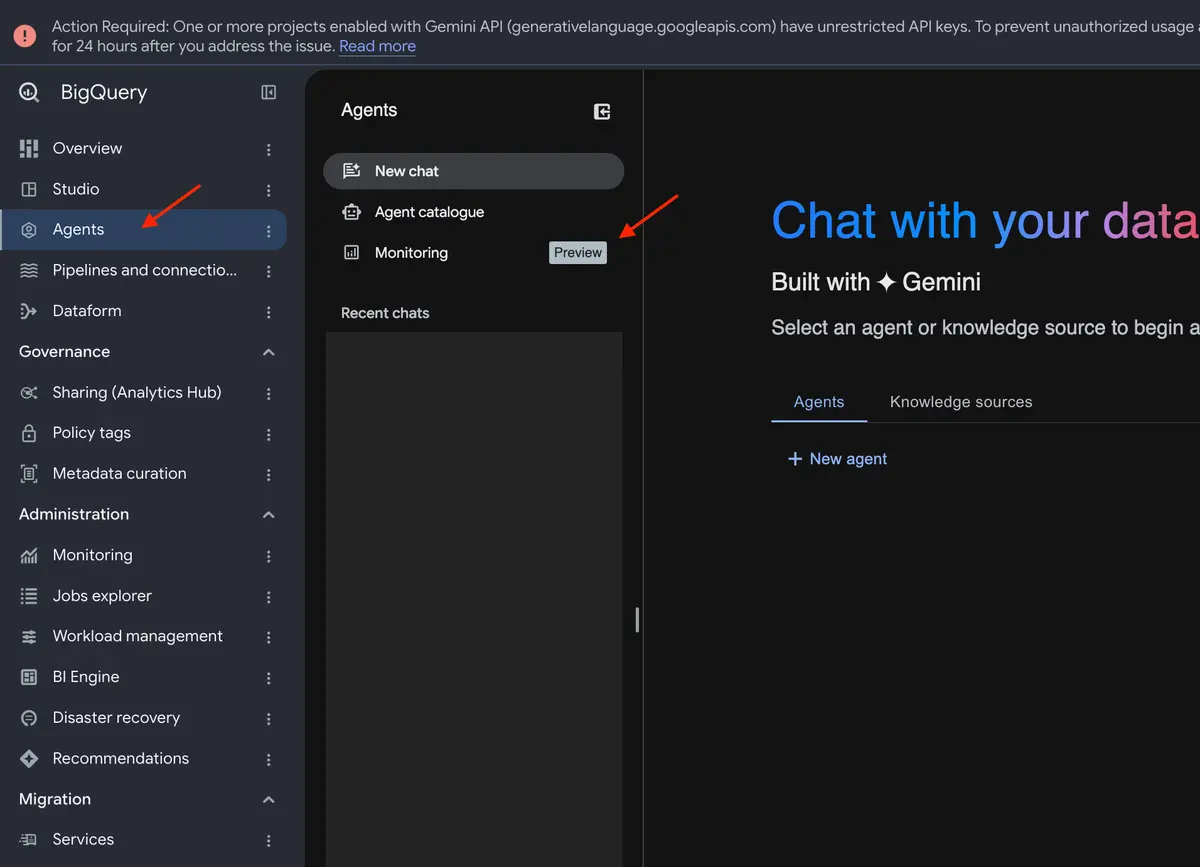Follow the Read more link in the alert
Screen dimensions: 1200x867
[x=377, y=47]
